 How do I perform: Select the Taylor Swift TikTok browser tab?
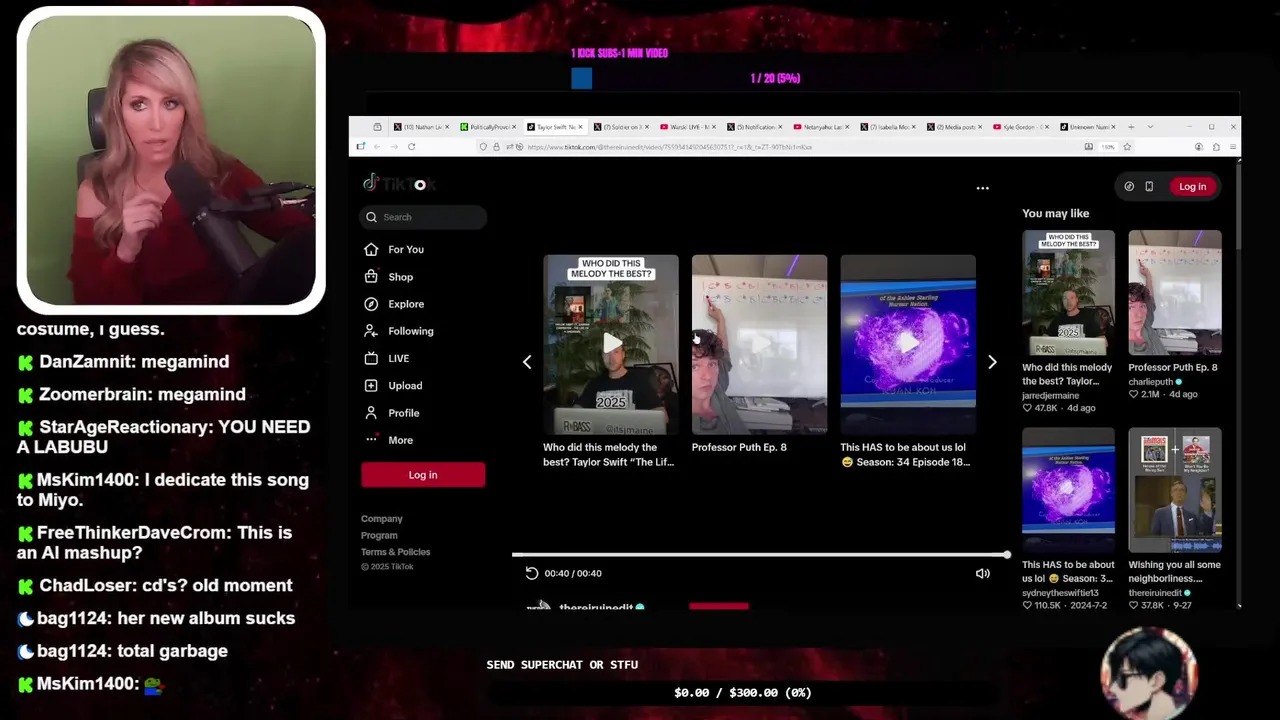pos(555,127)
